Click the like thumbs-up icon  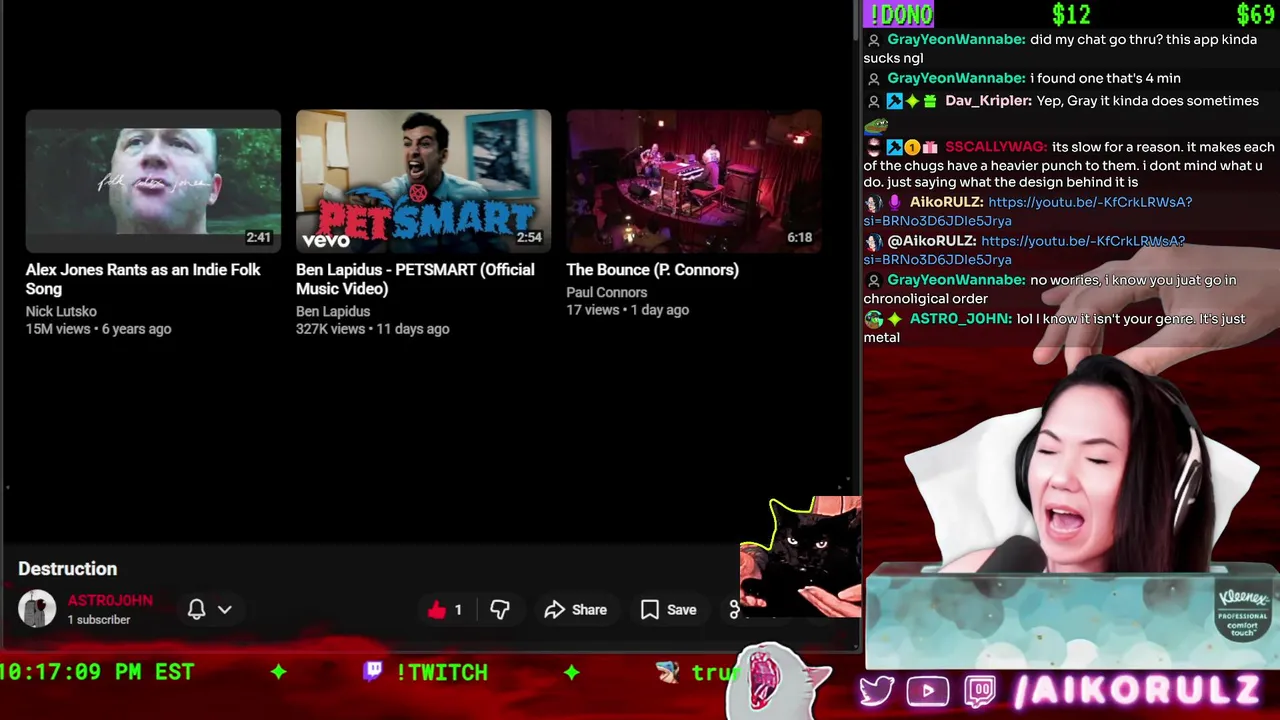pyautogui.click(x=437, y=610)
